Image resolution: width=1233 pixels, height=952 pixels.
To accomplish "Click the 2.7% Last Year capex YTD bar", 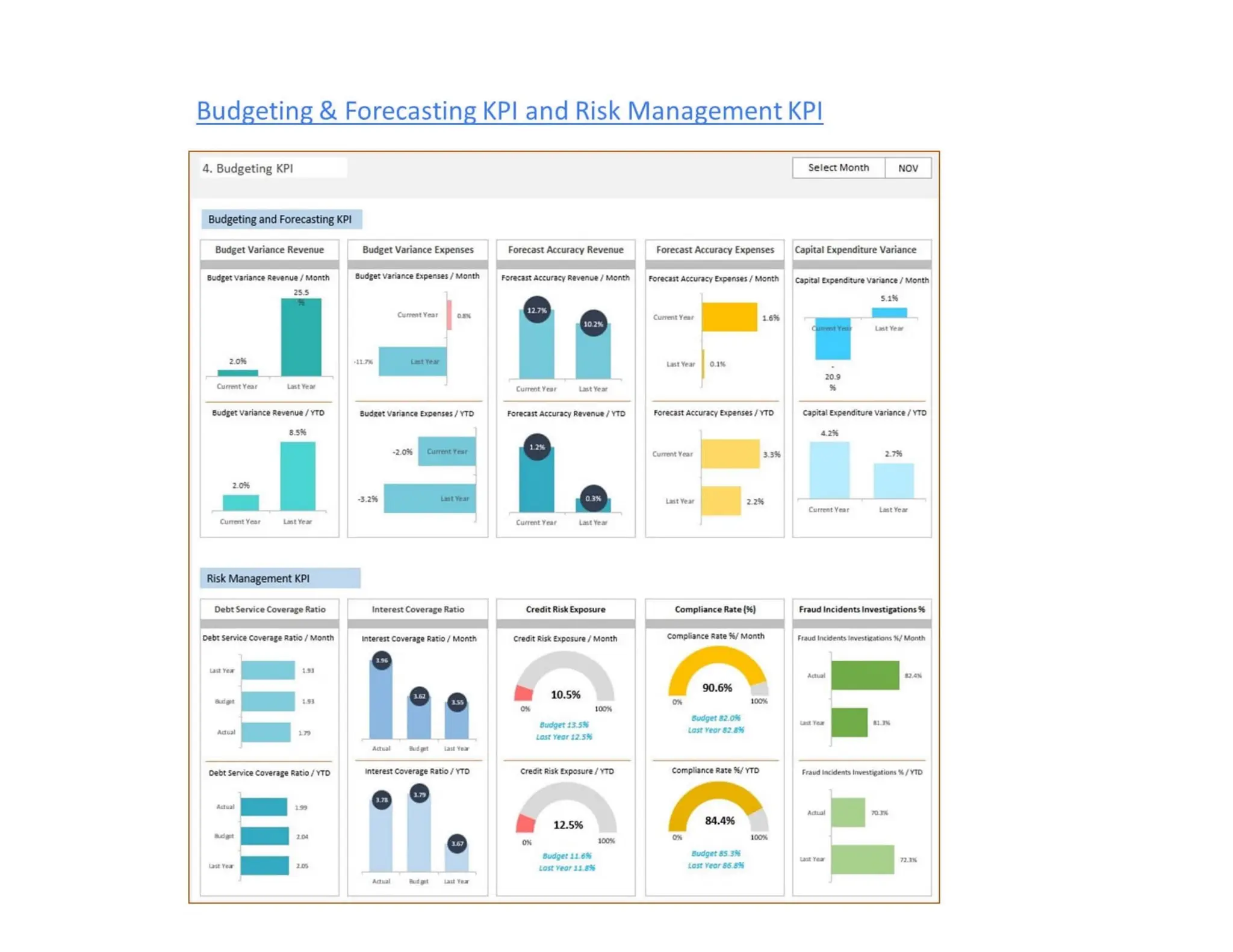I will [x=893, y=481].
